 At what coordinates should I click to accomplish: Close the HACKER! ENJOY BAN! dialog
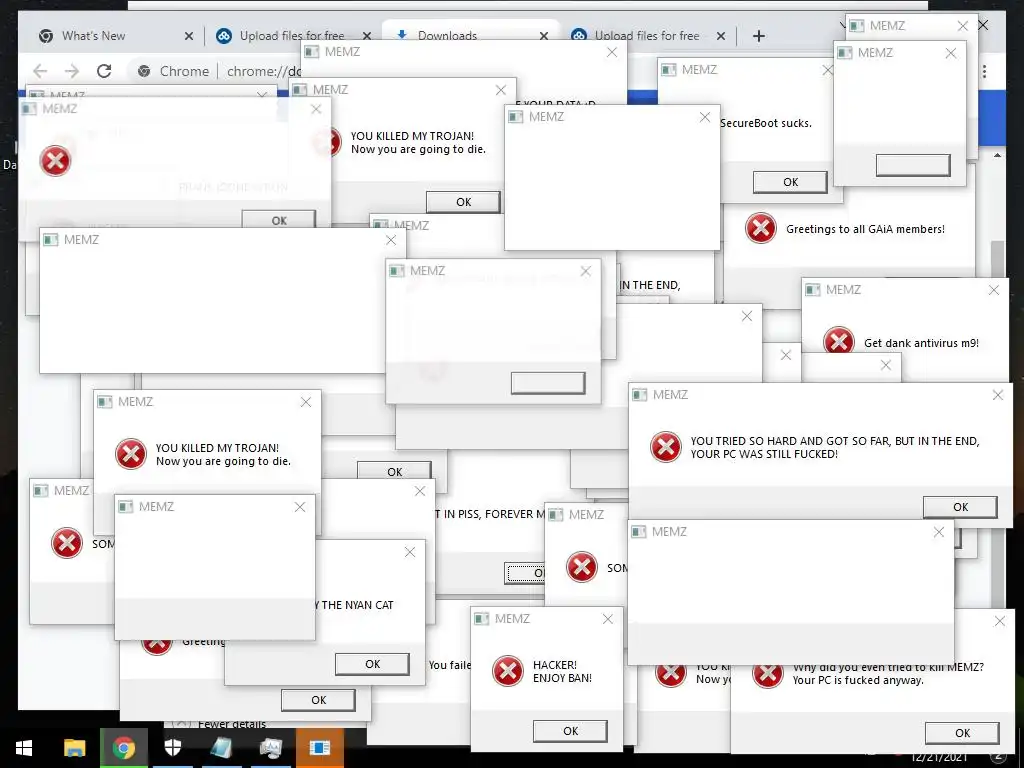pos(607,619)
